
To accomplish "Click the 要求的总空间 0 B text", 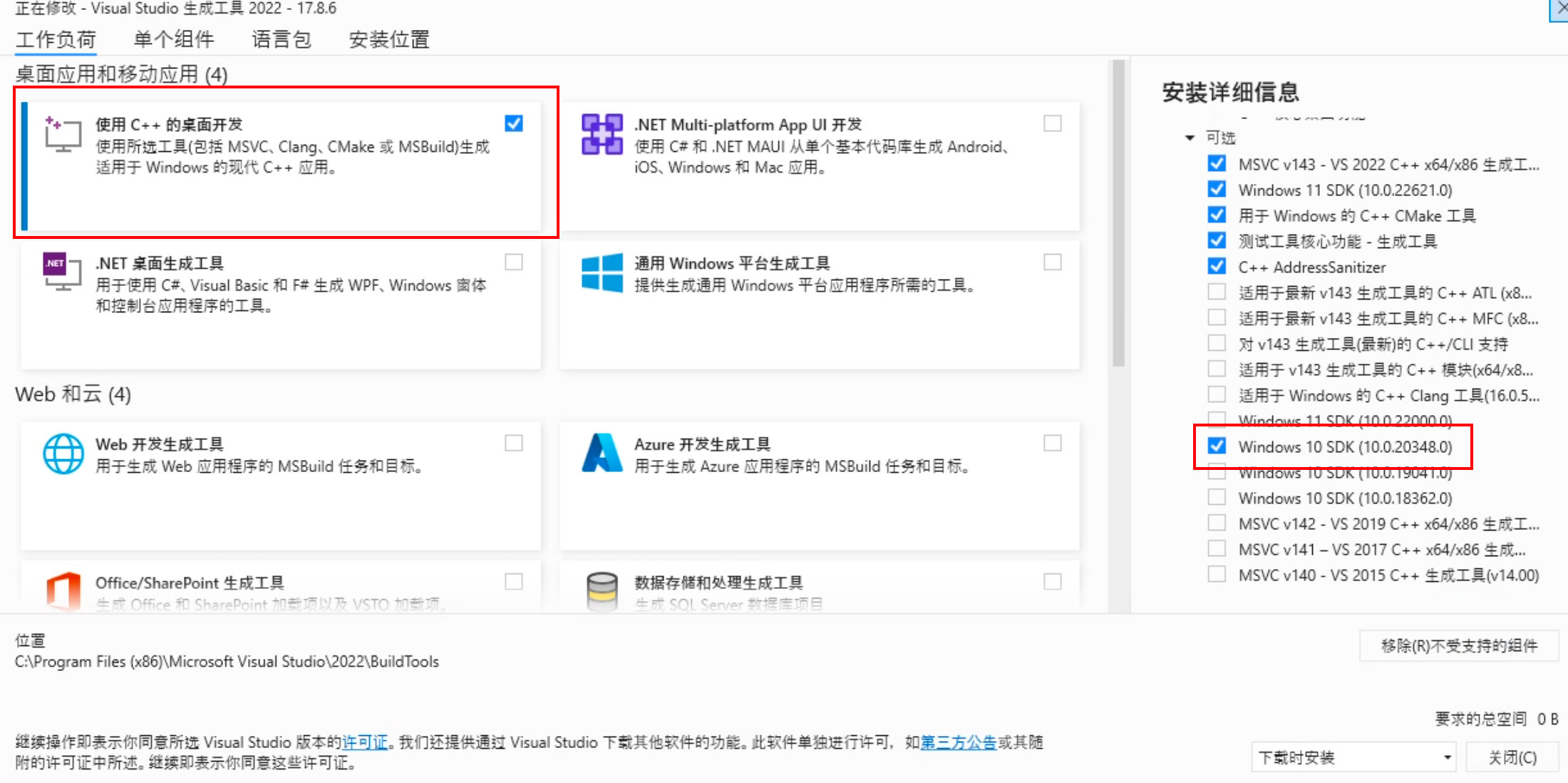I will point(1497,719).
